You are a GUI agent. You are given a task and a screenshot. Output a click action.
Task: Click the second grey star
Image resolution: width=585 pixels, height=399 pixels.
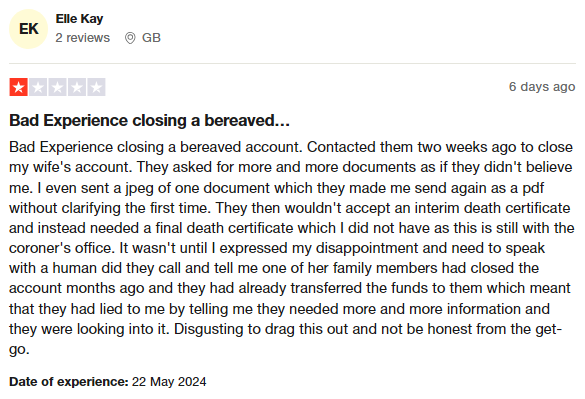[x=38, y=87]
